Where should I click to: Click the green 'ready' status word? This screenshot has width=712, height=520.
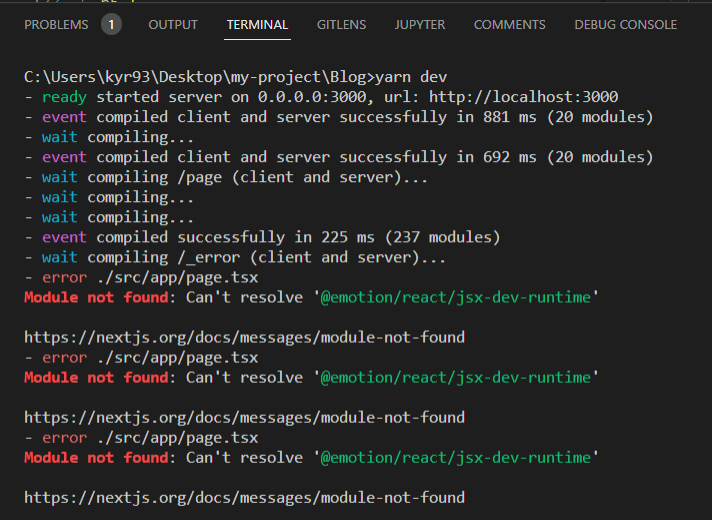click(x=64, y=97)
